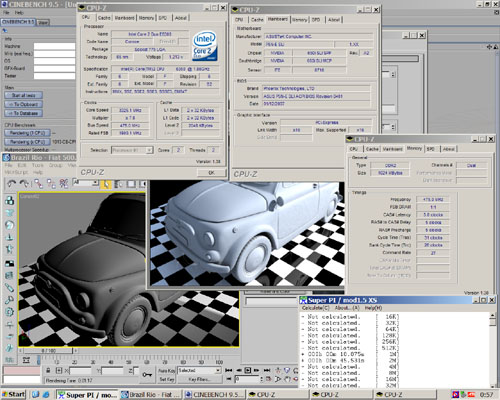The height and width of the screenshot is (400, 500).
Task: Click the 50 mark on the timeline ruler
Action: coord(128,362)
